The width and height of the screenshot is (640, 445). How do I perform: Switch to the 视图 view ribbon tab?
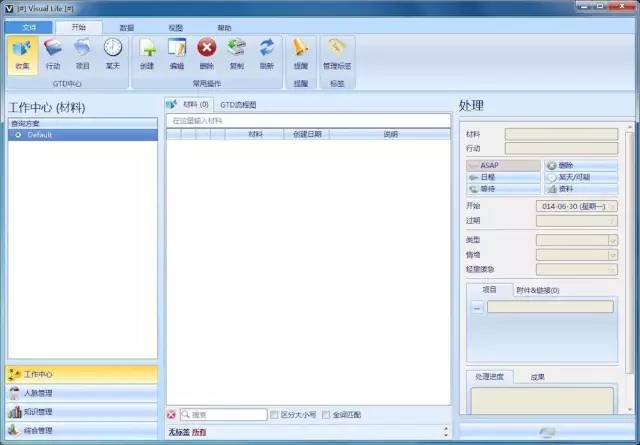coord(176,28)
